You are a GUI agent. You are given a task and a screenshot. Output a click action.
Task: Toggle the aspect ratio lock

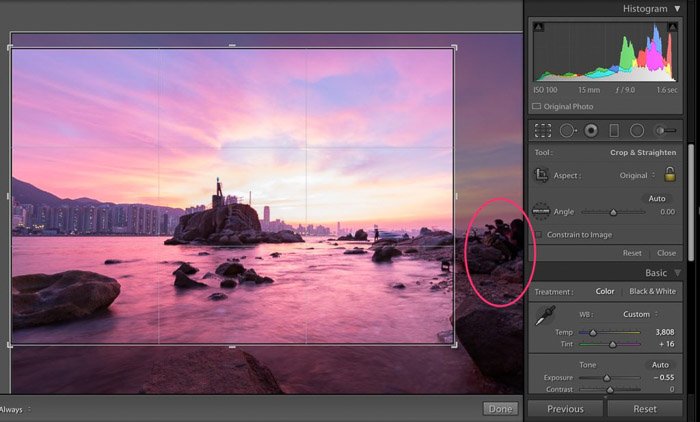point(670,175)
